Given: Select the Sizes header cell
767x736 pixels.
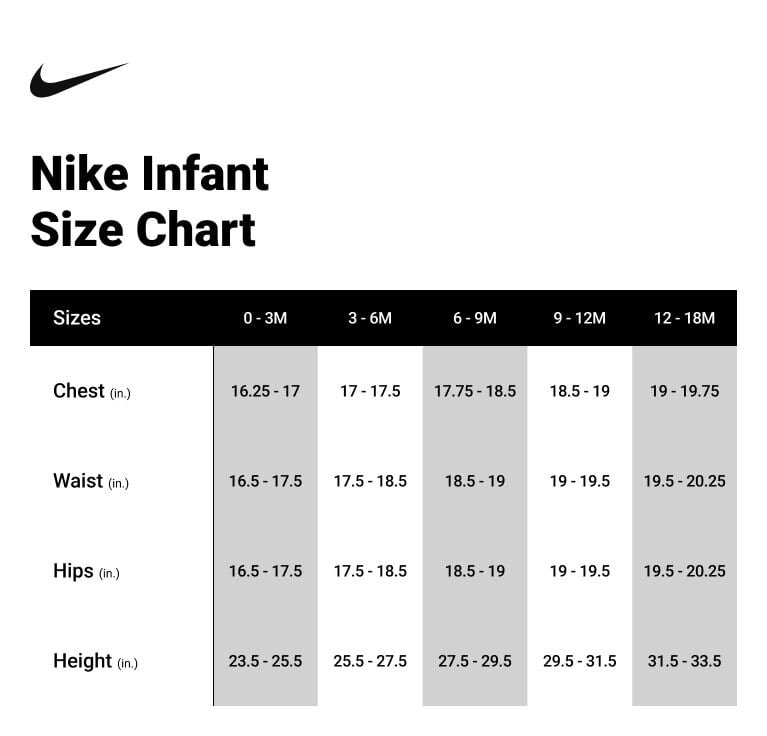Looking at the screenshot, I should point(77,318).
